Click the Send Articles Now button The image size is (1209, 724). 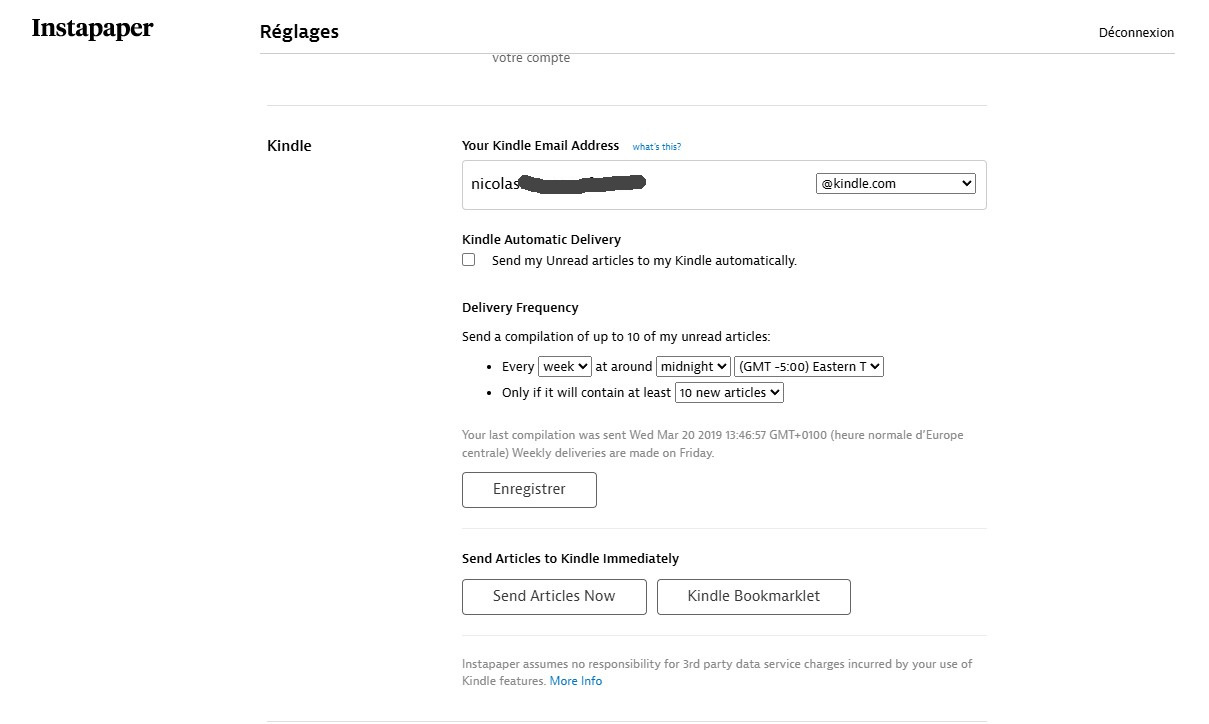(x=554, y=596)
